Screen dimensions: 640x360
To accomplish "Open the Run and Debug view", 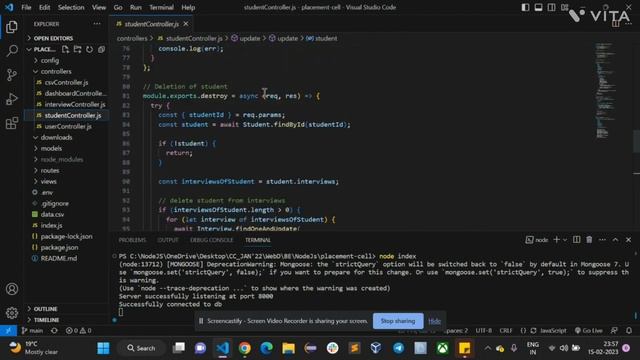I will tap(12, 99).
